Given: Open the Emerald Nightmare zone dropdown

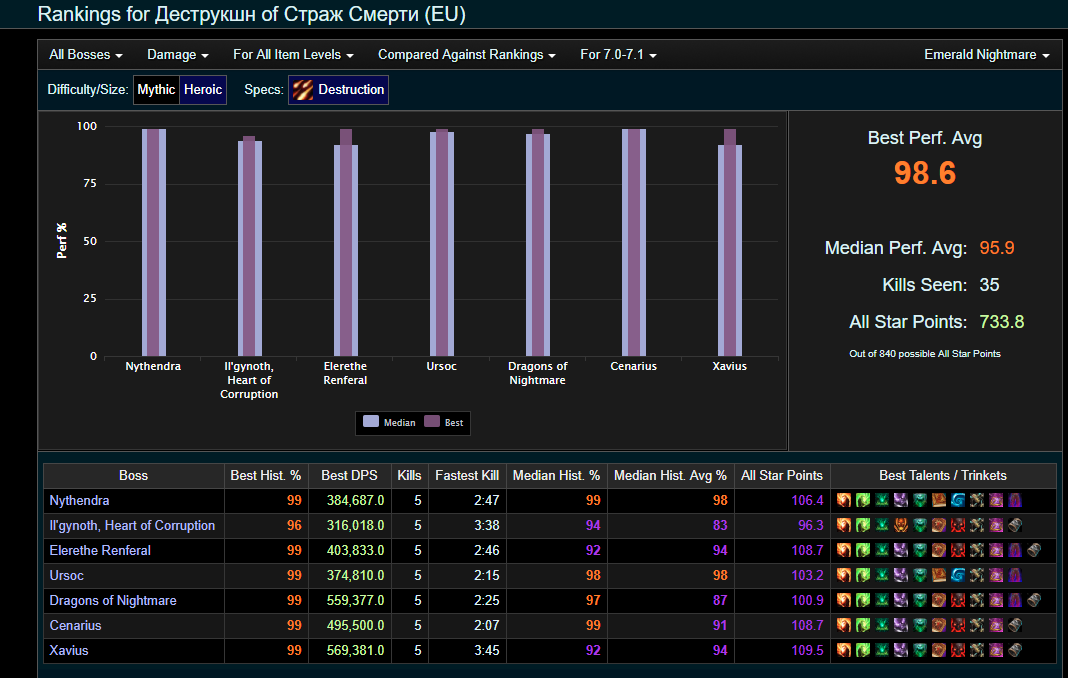Looking at the screenshot, I should click(x=986, y=55).
